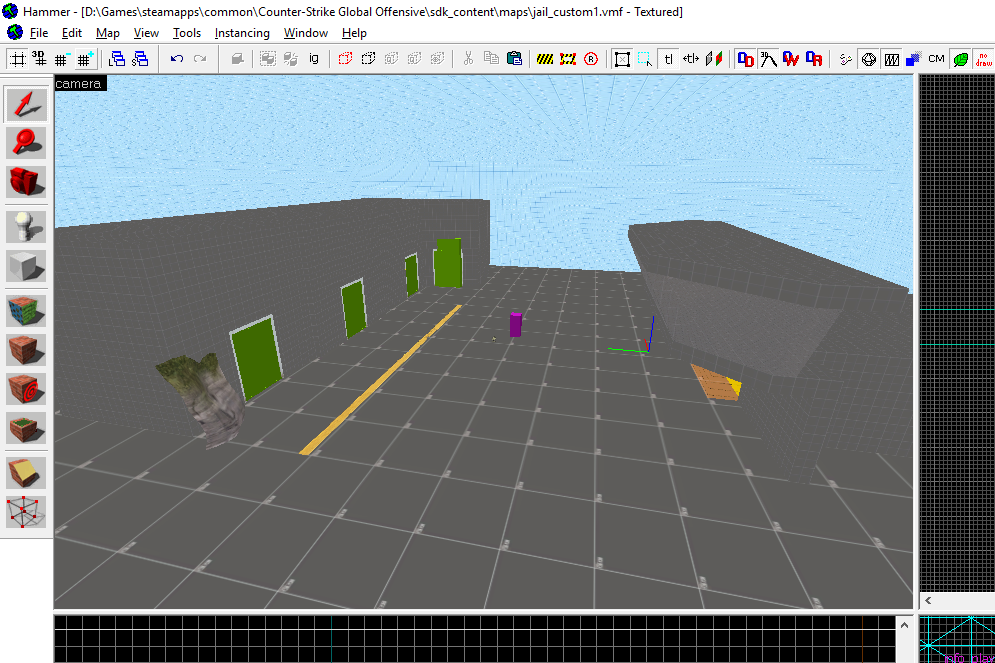
Task: Click the Copy icon
Action: (491, 59)
